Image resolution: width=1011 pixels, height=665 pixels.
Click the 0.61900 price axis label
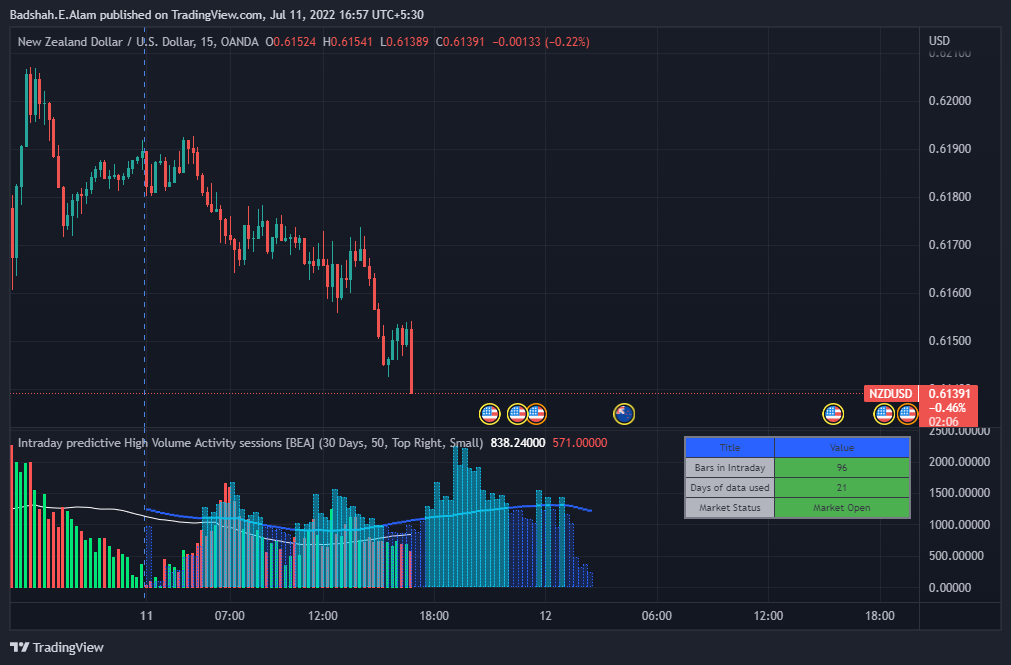(950, 149)
